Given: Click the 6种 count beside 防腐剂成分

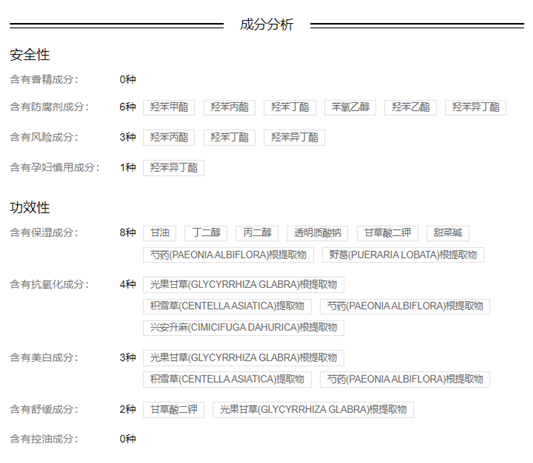Looking at the screenshot, I should pos(128,107).
